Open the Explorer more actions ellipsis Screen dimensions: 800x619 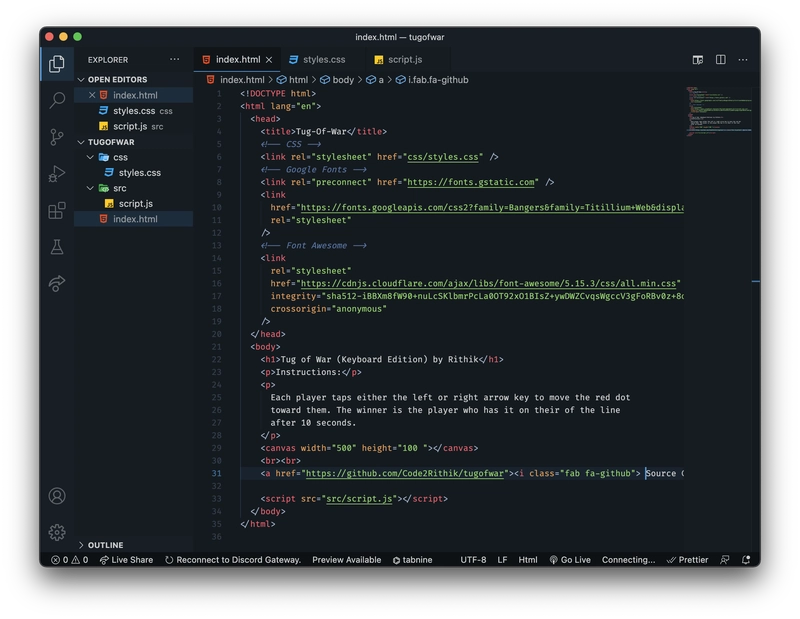174,59
